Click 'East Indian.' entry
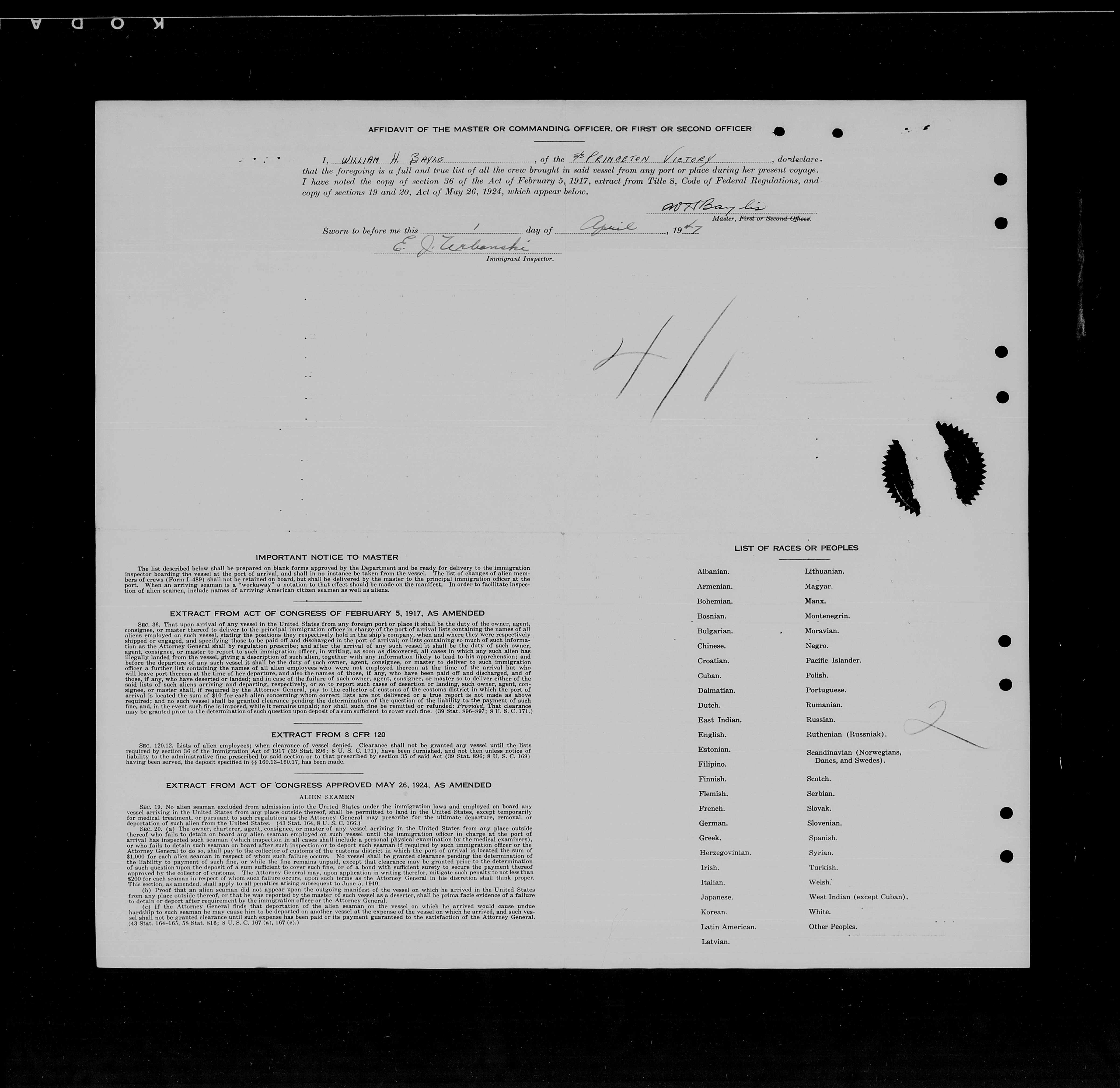 [719, 720]
